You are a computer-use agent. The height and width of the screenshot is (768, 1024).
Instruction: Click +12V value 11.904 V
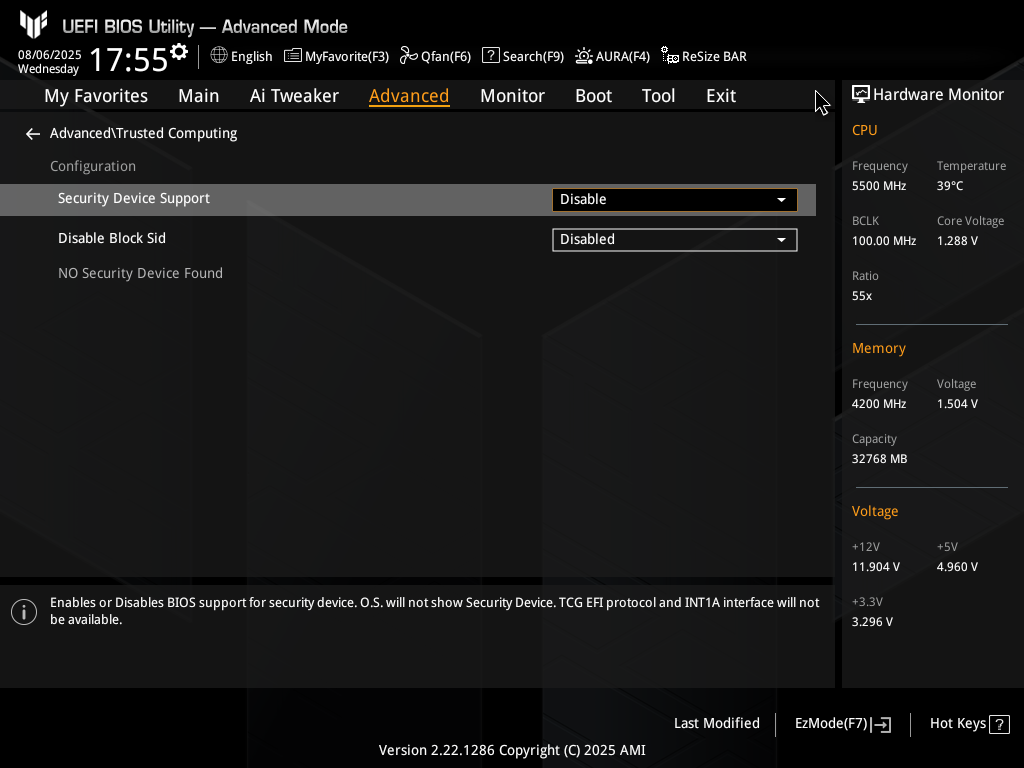point(876,567)
